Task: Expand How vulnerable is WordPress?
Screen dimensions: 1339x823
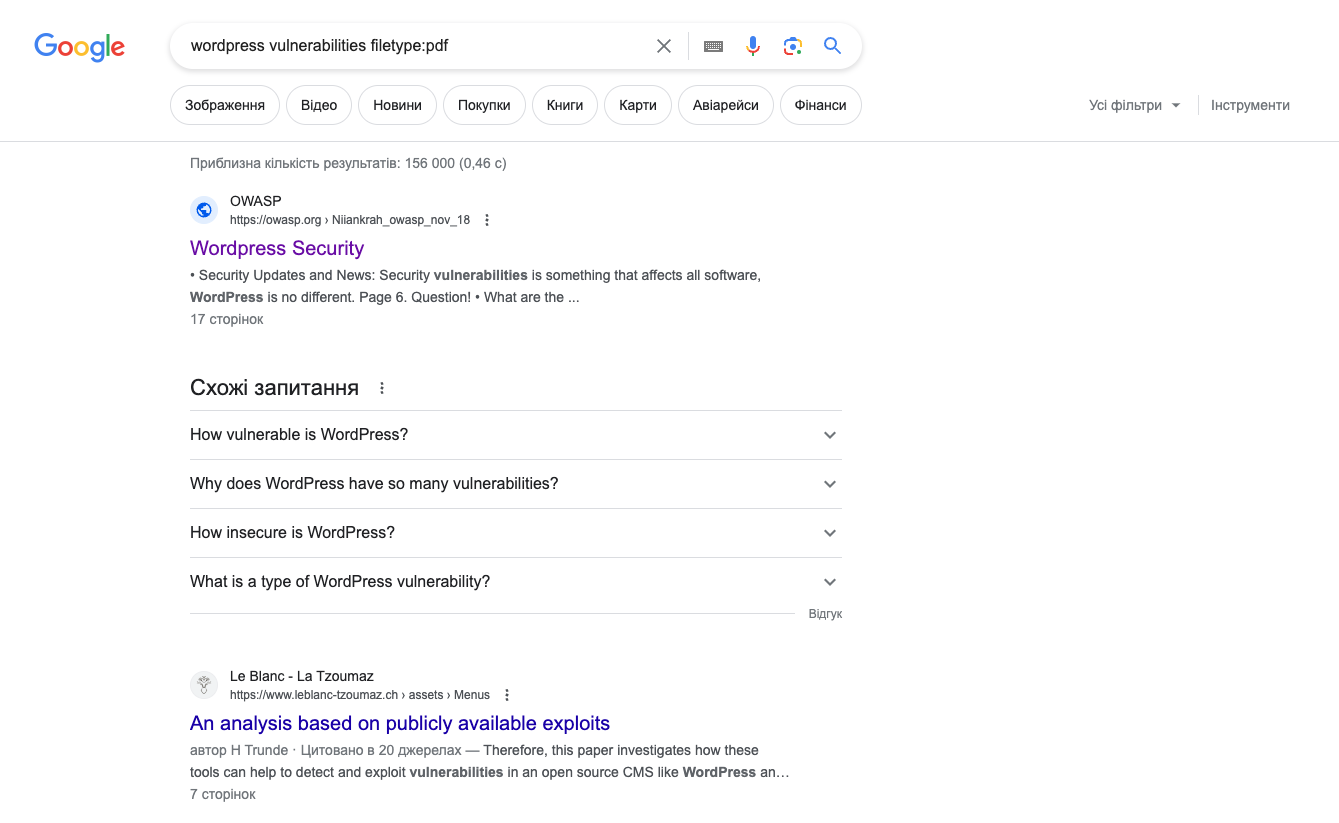Action: click(x=516, y=435)
